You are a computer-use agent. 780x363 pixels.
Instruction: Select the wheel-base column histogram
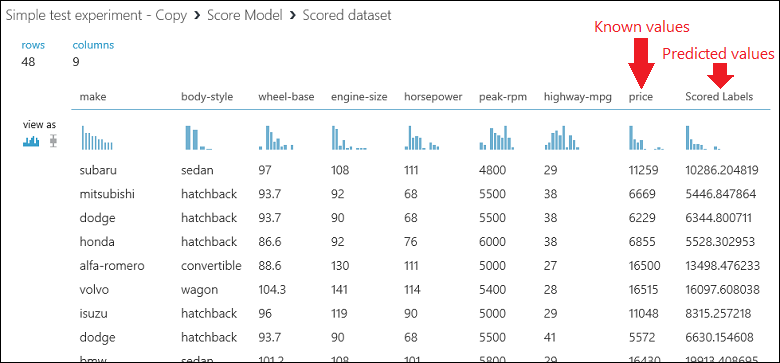click(276, 138)
